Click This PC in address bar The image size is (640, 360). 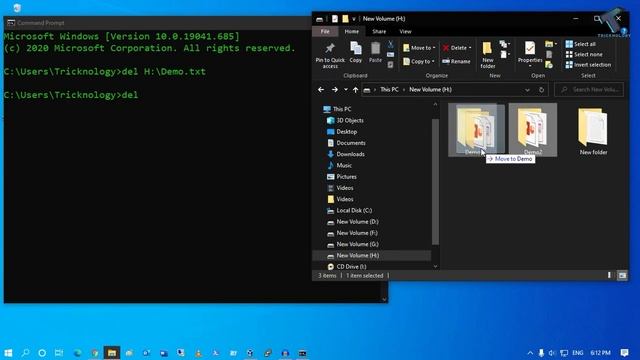389,89
